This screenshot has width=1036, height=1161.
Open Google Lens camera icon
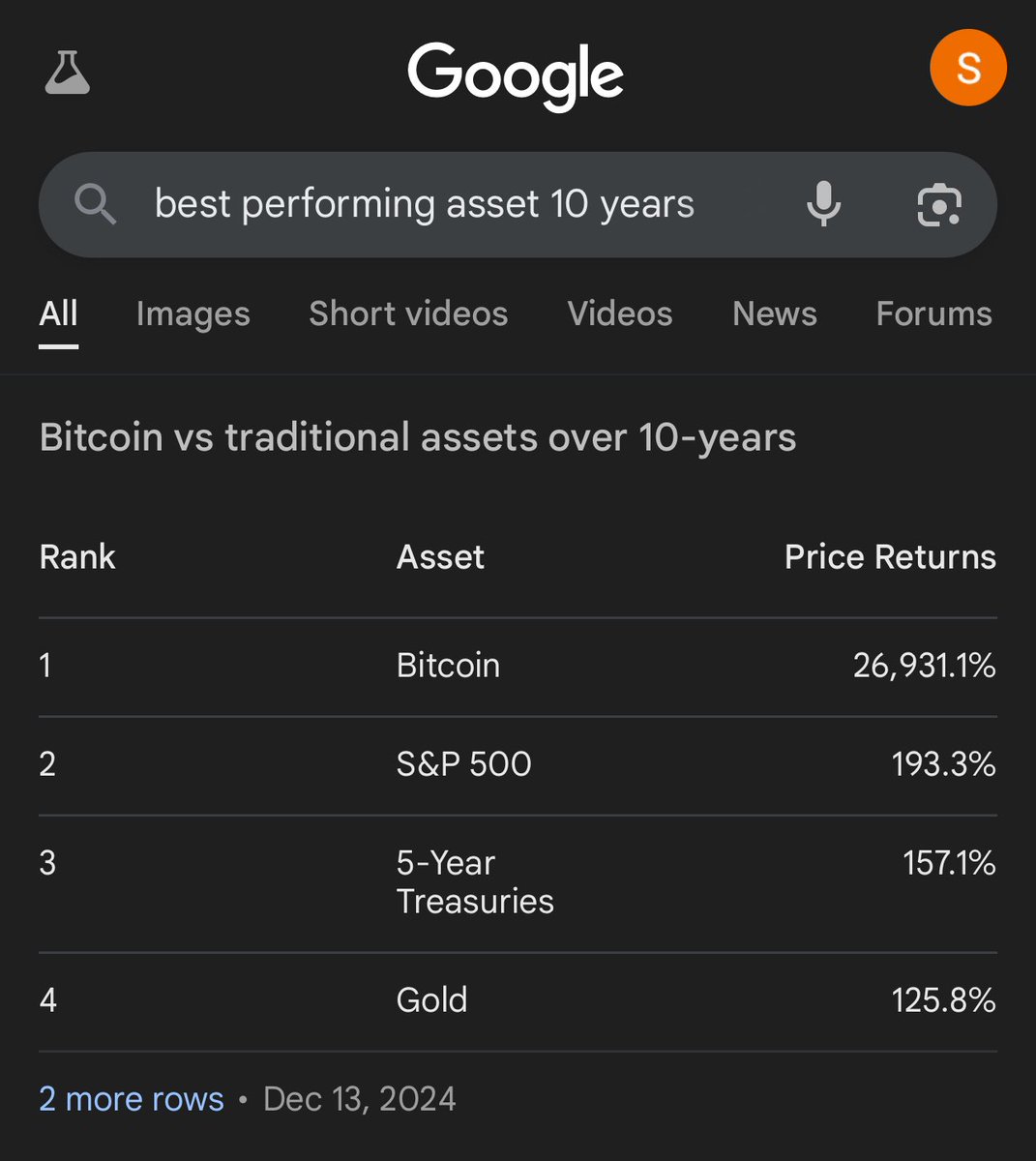click(x=939, y=204)
